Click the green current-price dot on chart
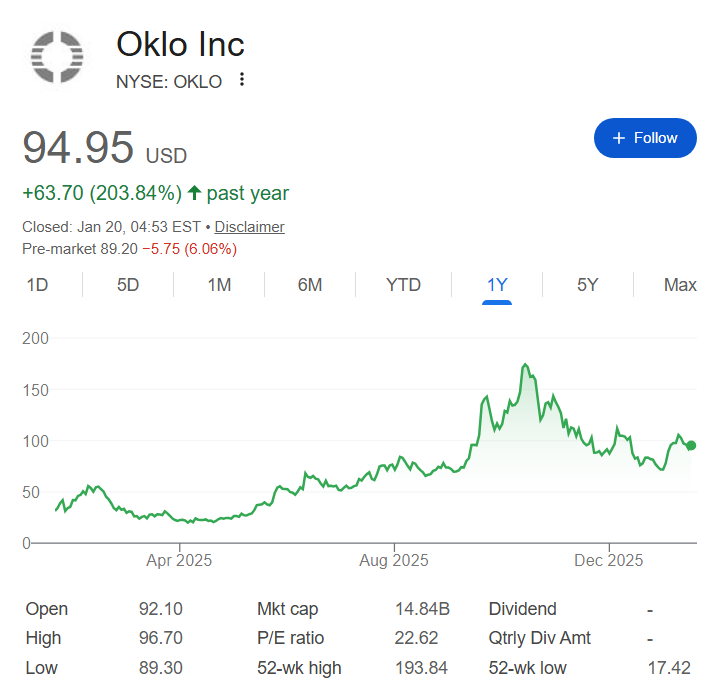 691,446
